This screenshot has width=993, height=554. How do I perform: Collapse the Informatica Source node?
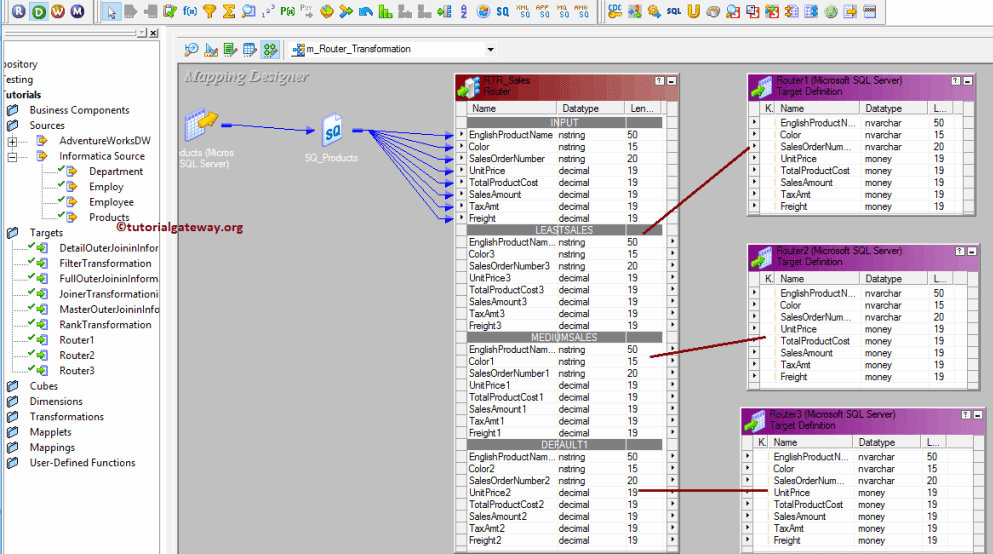click(x=12, y=156)
